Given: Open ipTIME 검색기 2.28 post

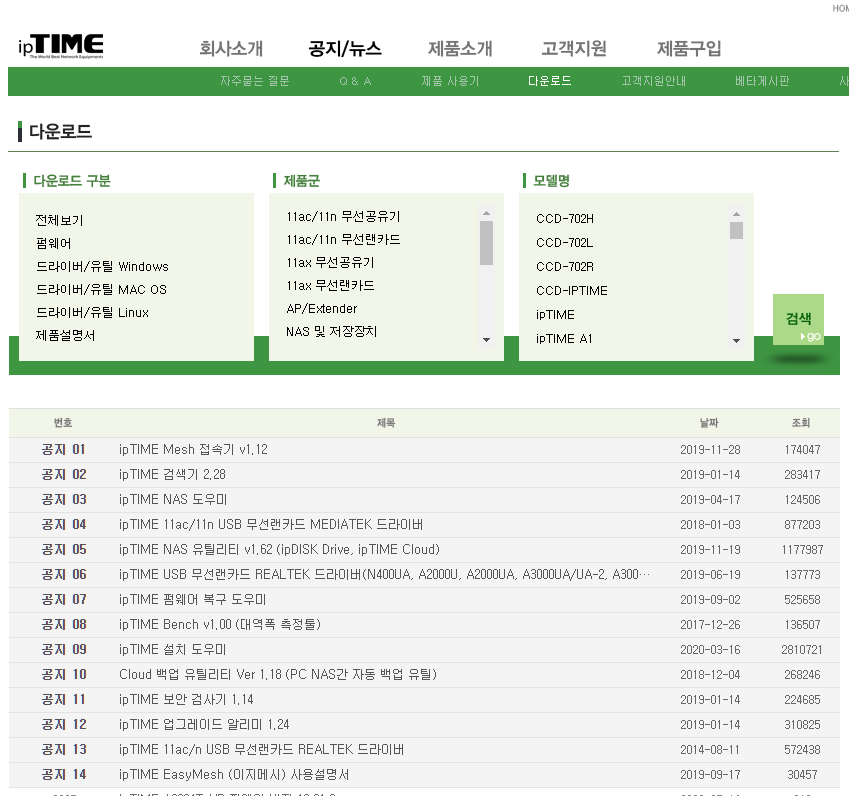Looking at the screenshot, I should tap(172, 474).
